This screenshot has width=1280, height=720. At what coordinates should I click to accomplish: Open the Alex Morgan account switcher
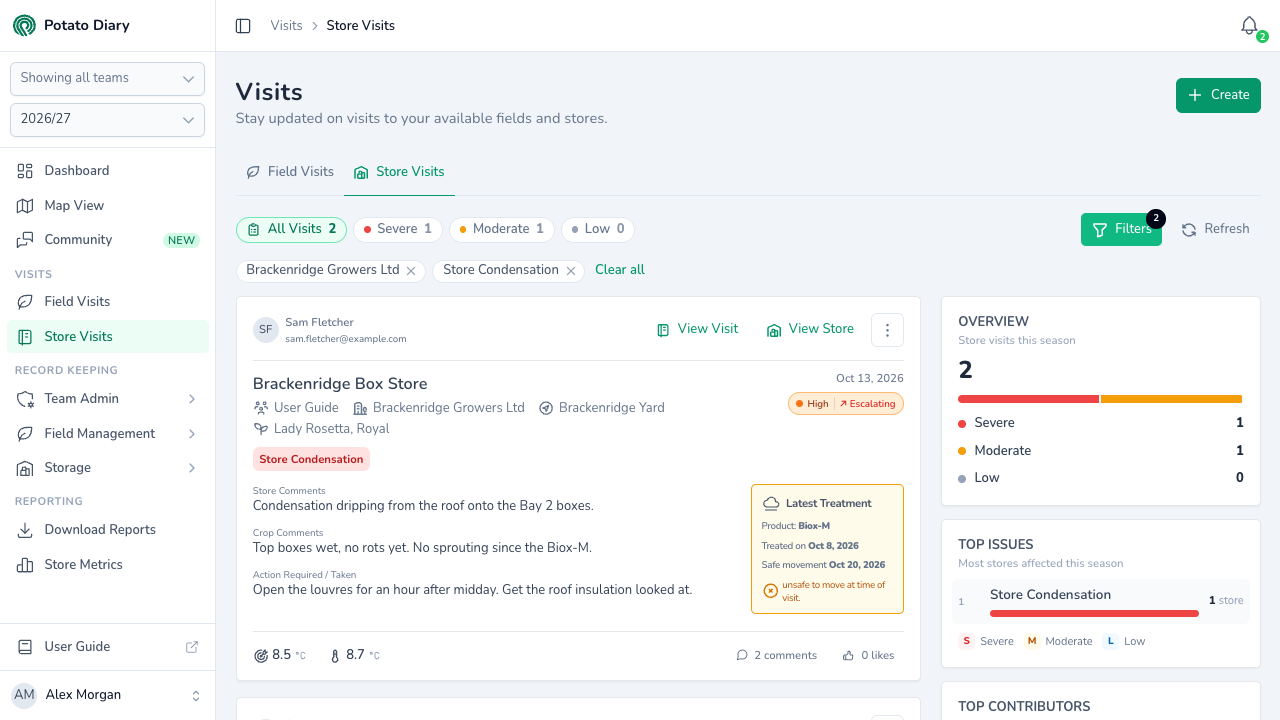click(107, 695)
